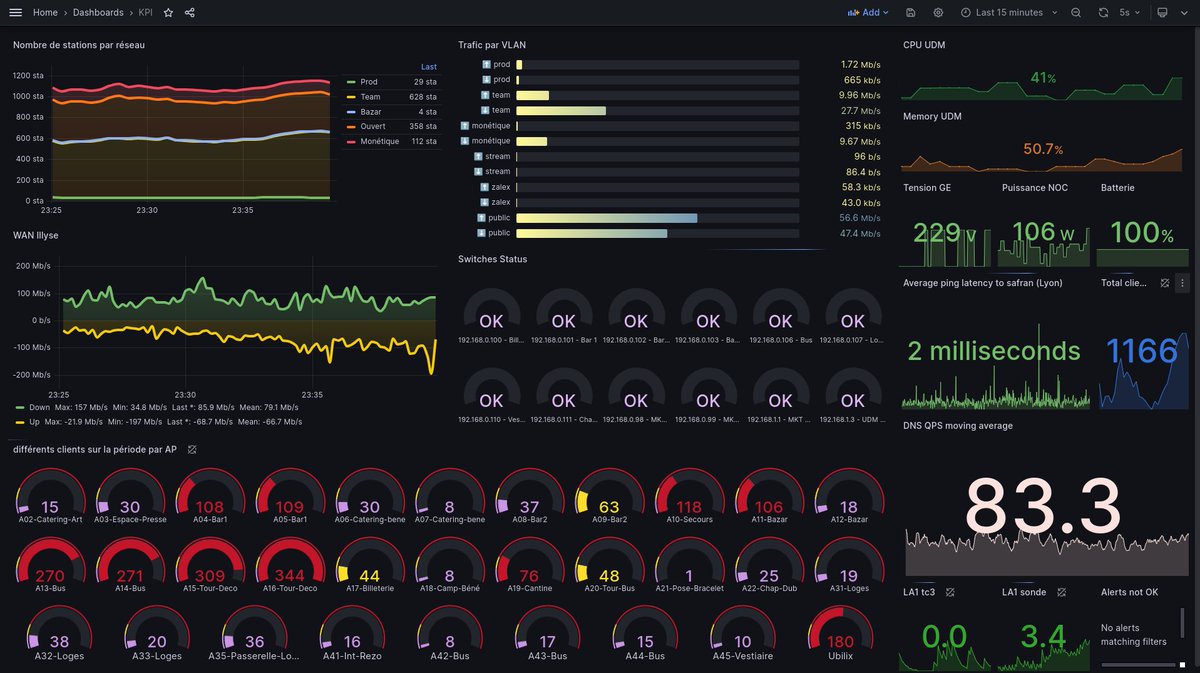Click the DNS QPS moving average title
Viewport: 1200px width, 673px height.
point(958,426)
